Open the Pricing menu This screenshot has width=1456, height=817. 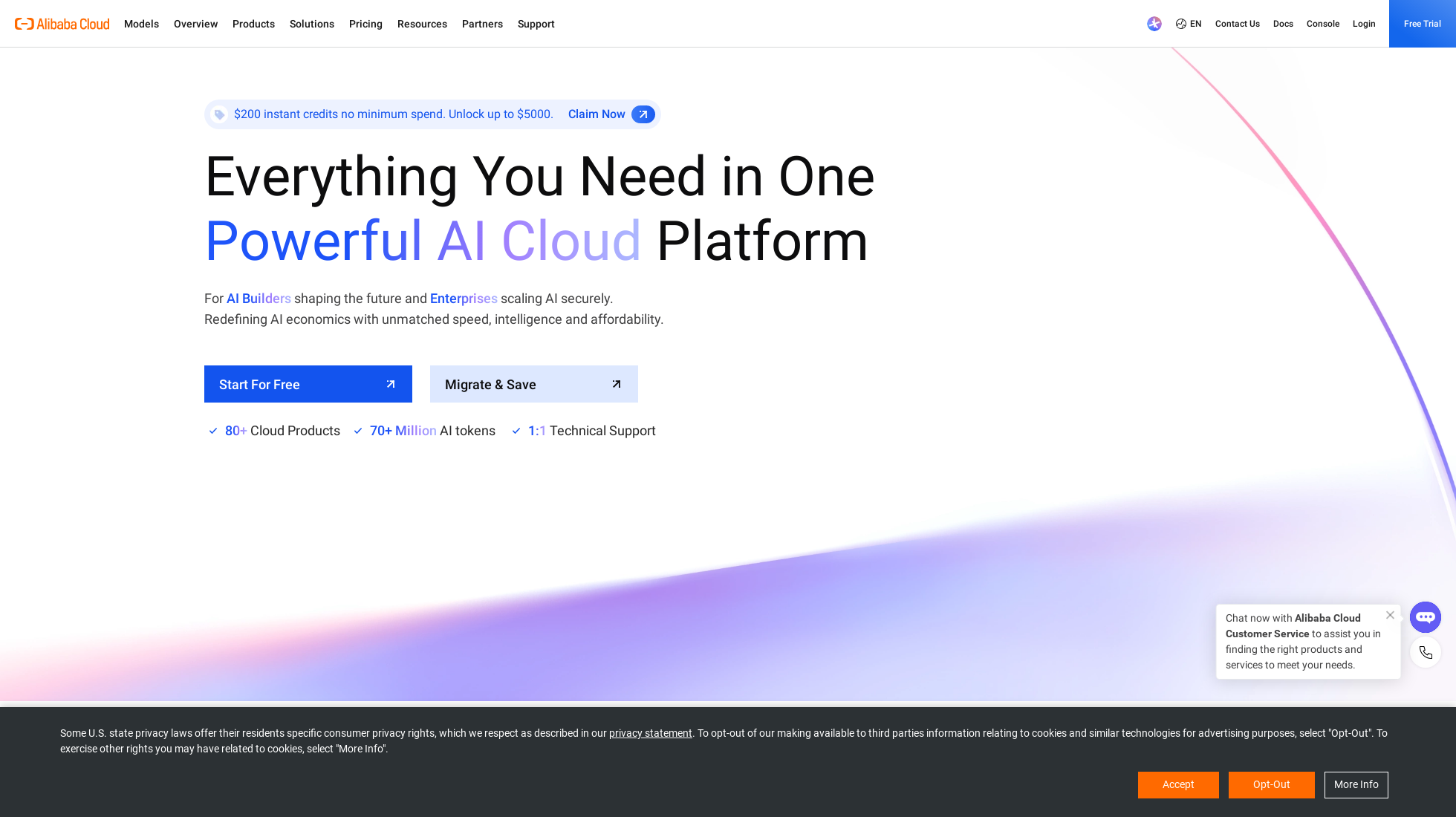coord(365,24)
